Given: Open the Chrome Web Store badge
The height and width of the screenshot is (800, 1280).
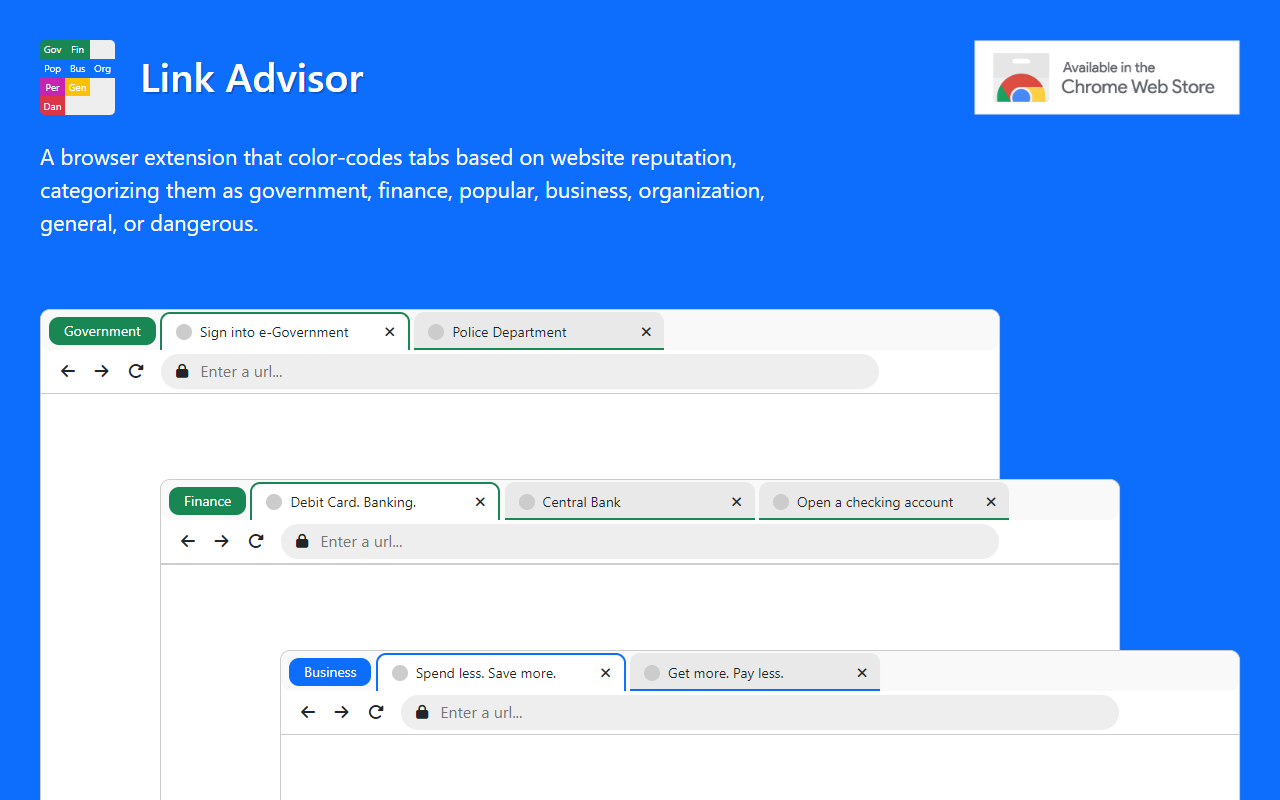Looking at the screenshot, I should (1106, 78).
